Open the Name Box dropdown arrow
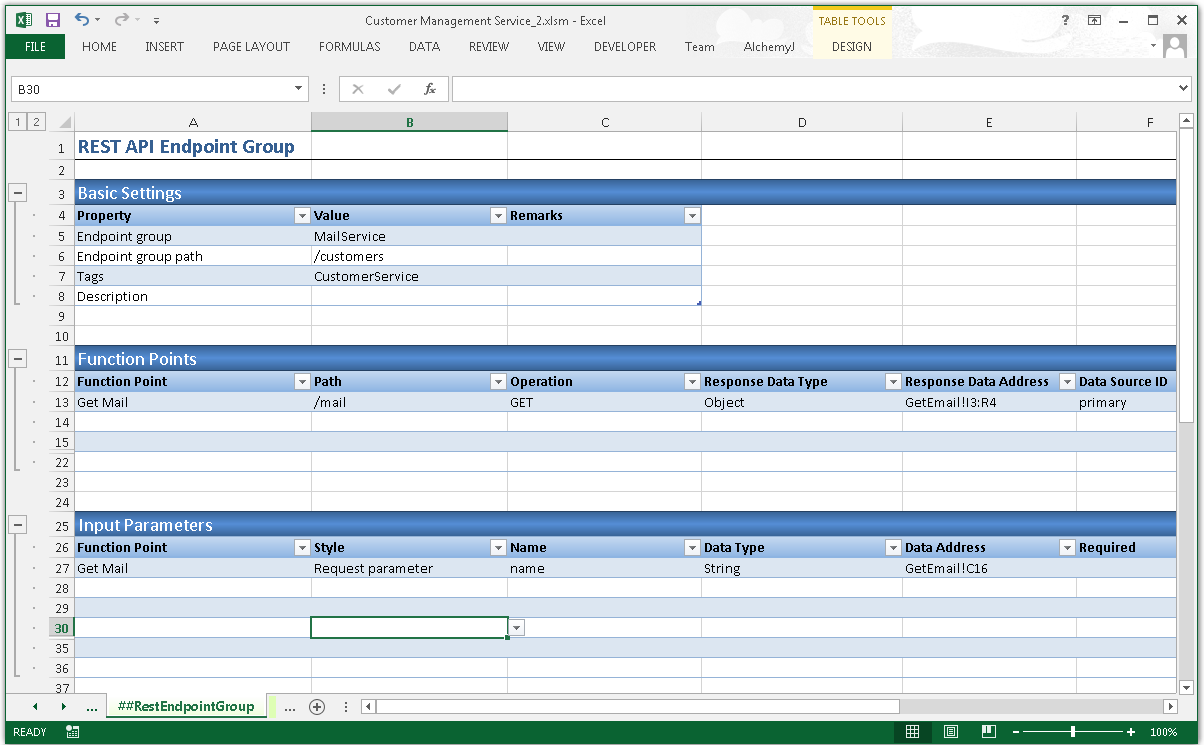The image size is (1204, 745). click(299, 89)
